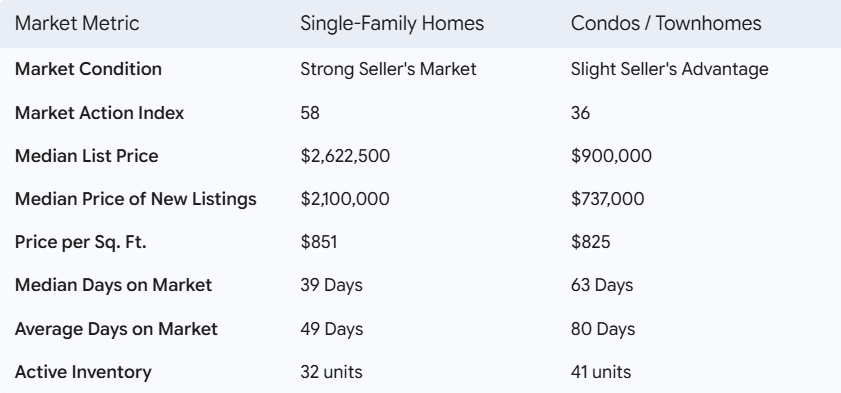Select the $737,000 new listings price

point(607,199)
